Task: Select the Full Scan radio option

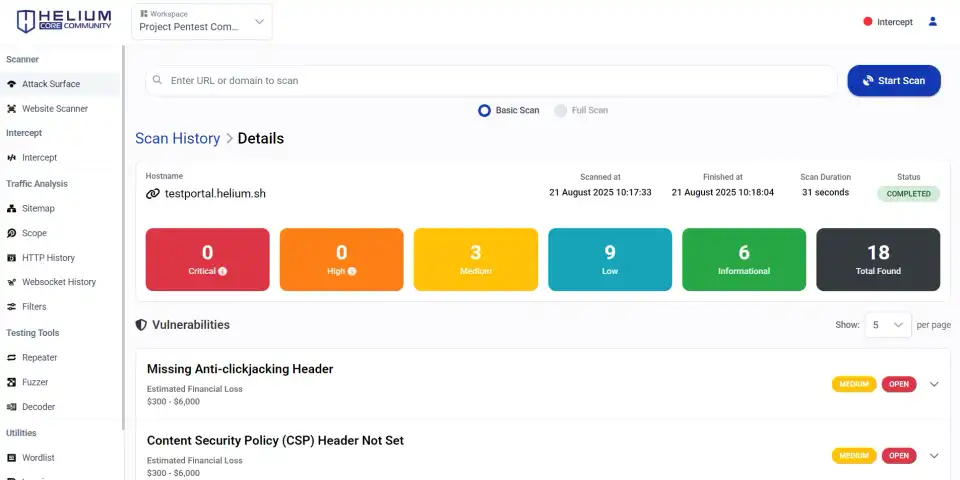Action: point(561,110)
